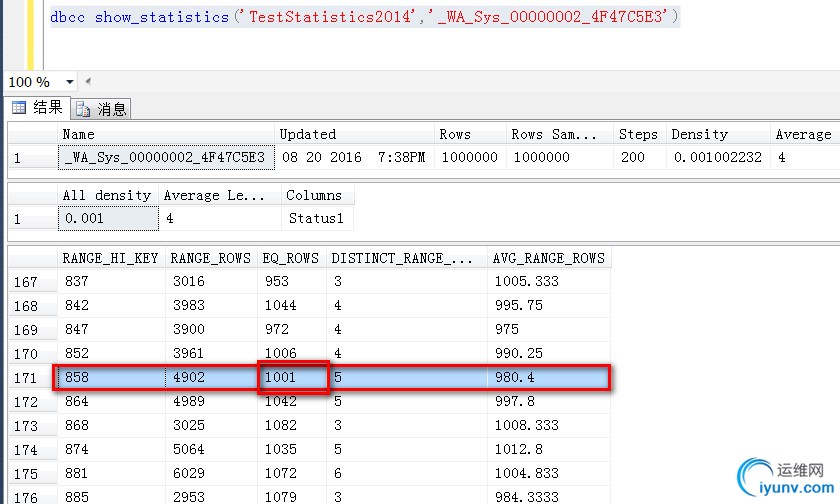840x504 pixels.
Task: Click the messages document icon on 消息 tab
Action: tap(82, 109)
